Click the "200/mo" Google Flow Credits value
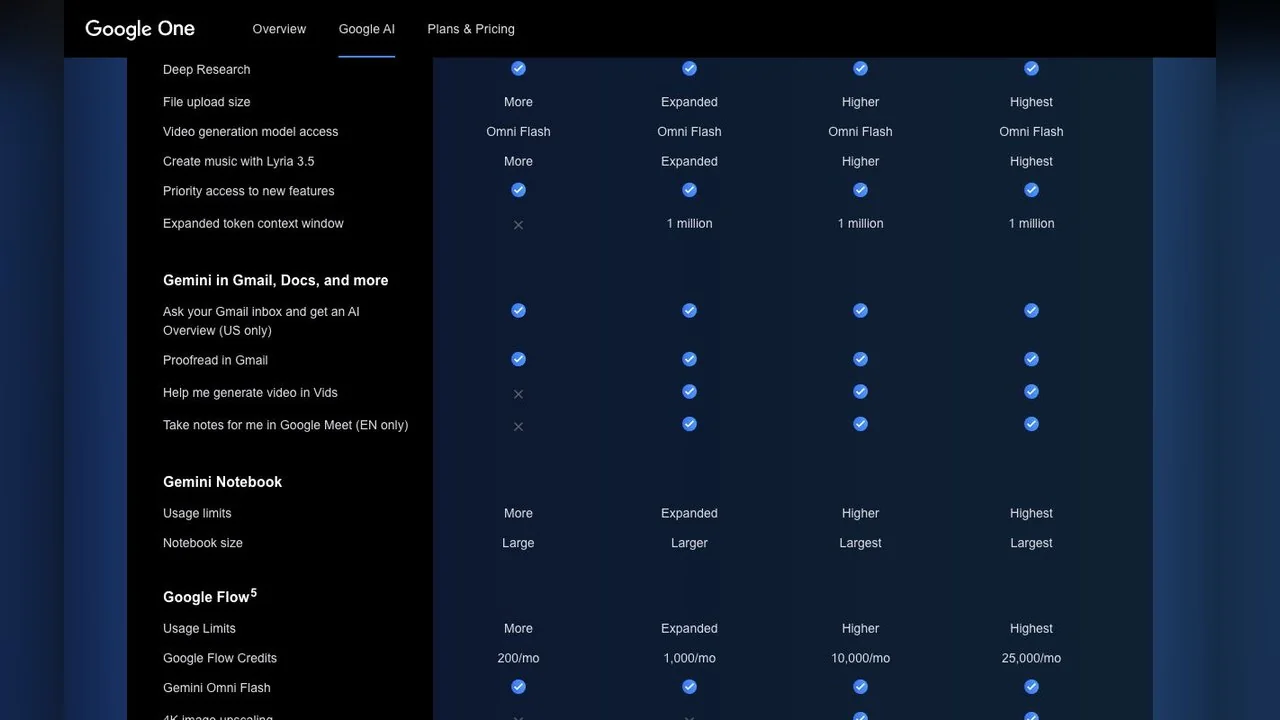Viewport: 1280px width, 720px height. point(518,658)
